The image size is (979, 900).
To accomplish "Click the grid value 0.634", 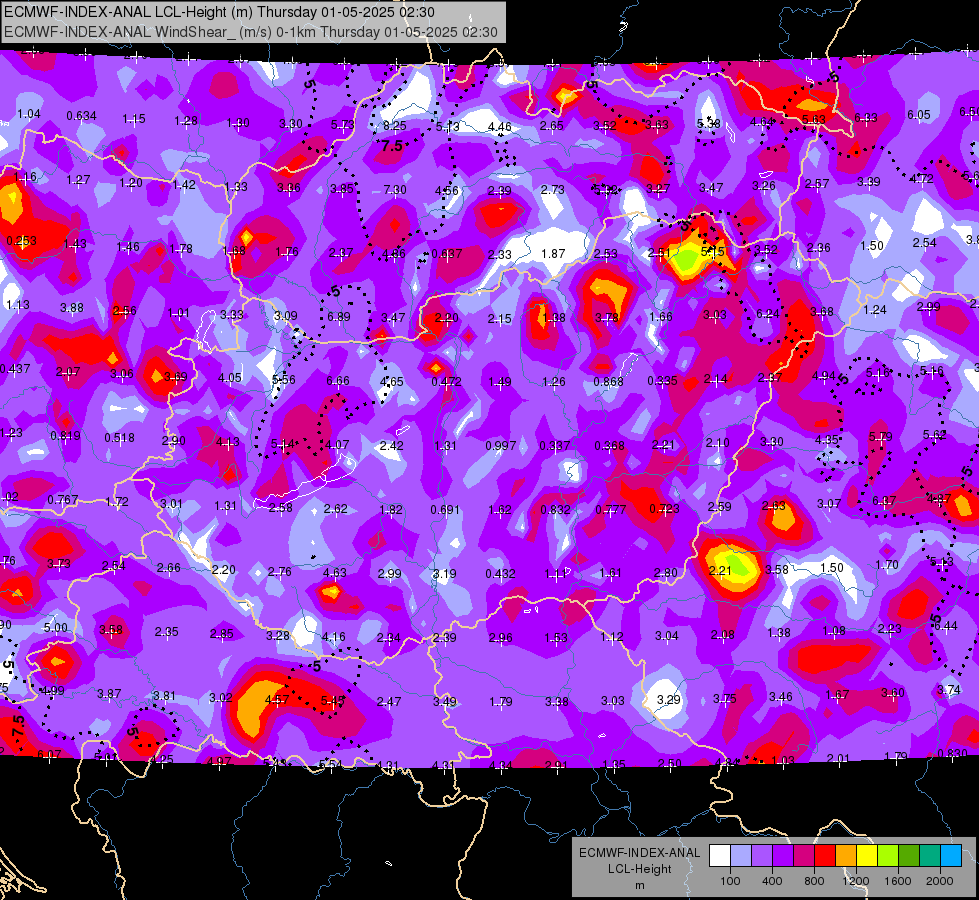I will tap(81, 116).
